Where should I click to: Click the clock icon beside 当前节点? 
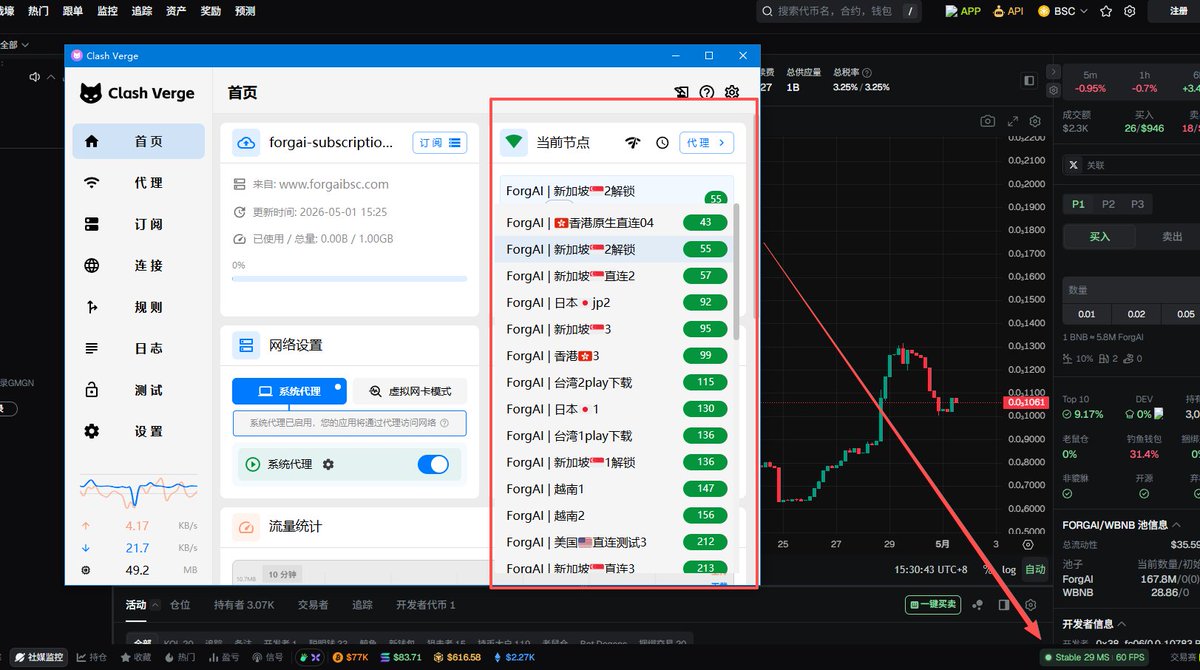click(x=662, y=143)
